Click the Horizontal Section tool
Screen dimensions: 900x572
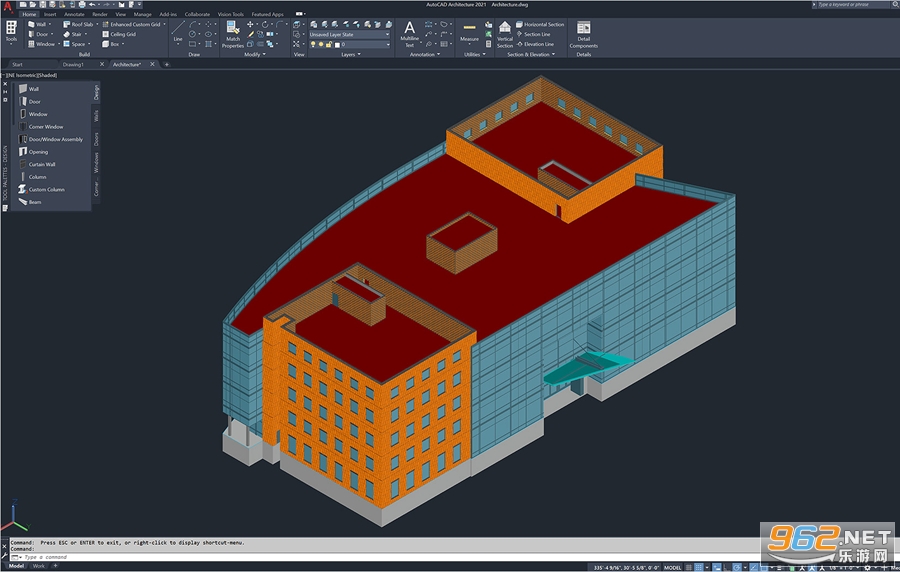pos(540,24)
